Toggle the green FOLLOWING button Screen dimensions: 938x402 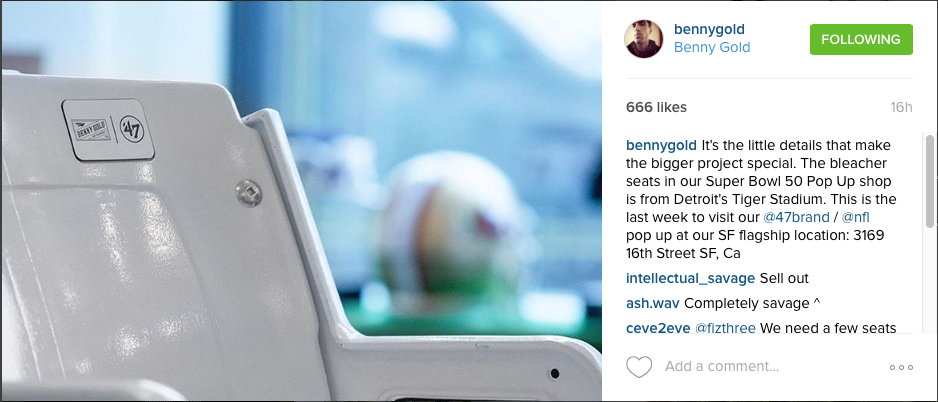click(861, 39)
